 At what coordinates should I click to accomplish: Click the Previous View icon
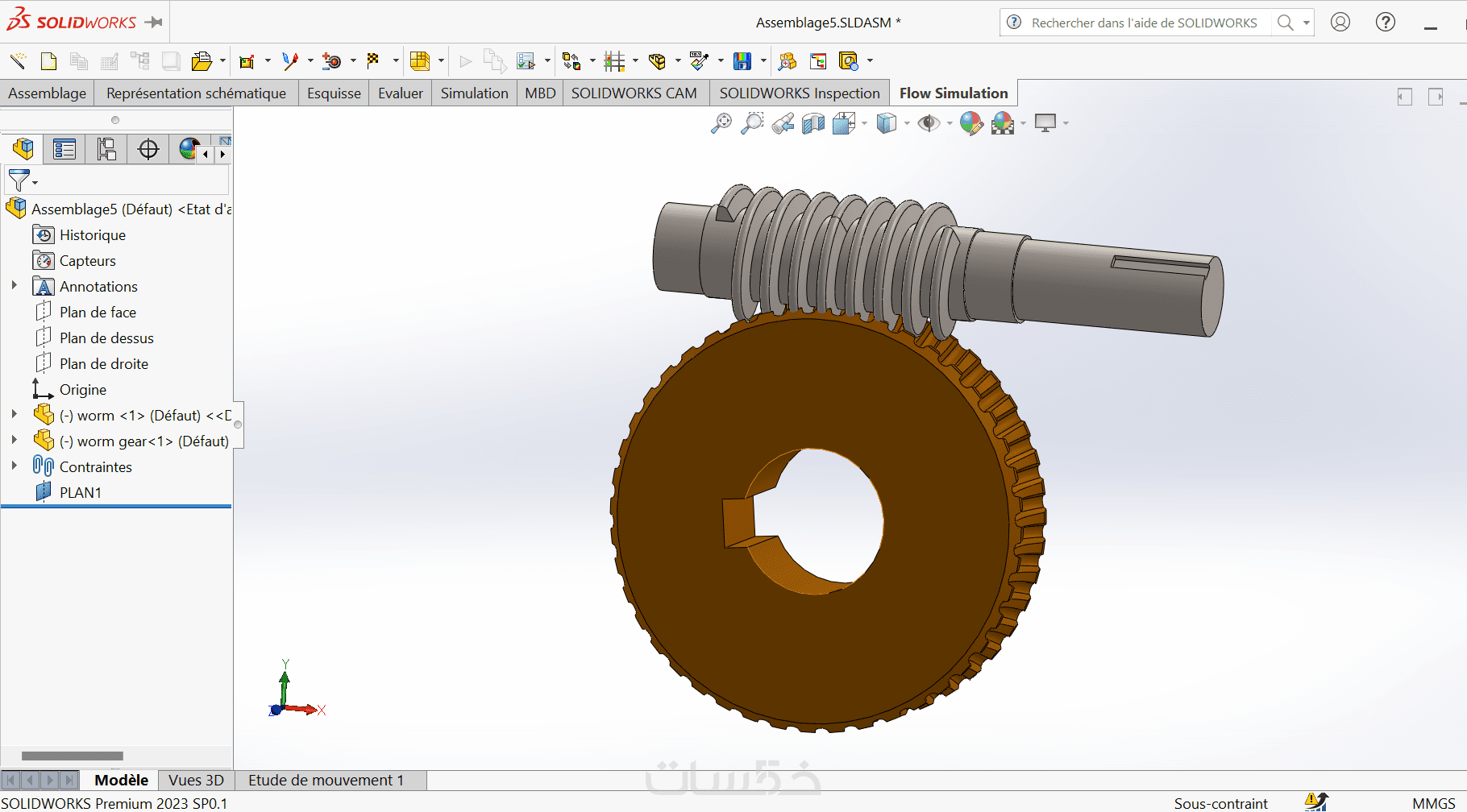tap(783, 123)
